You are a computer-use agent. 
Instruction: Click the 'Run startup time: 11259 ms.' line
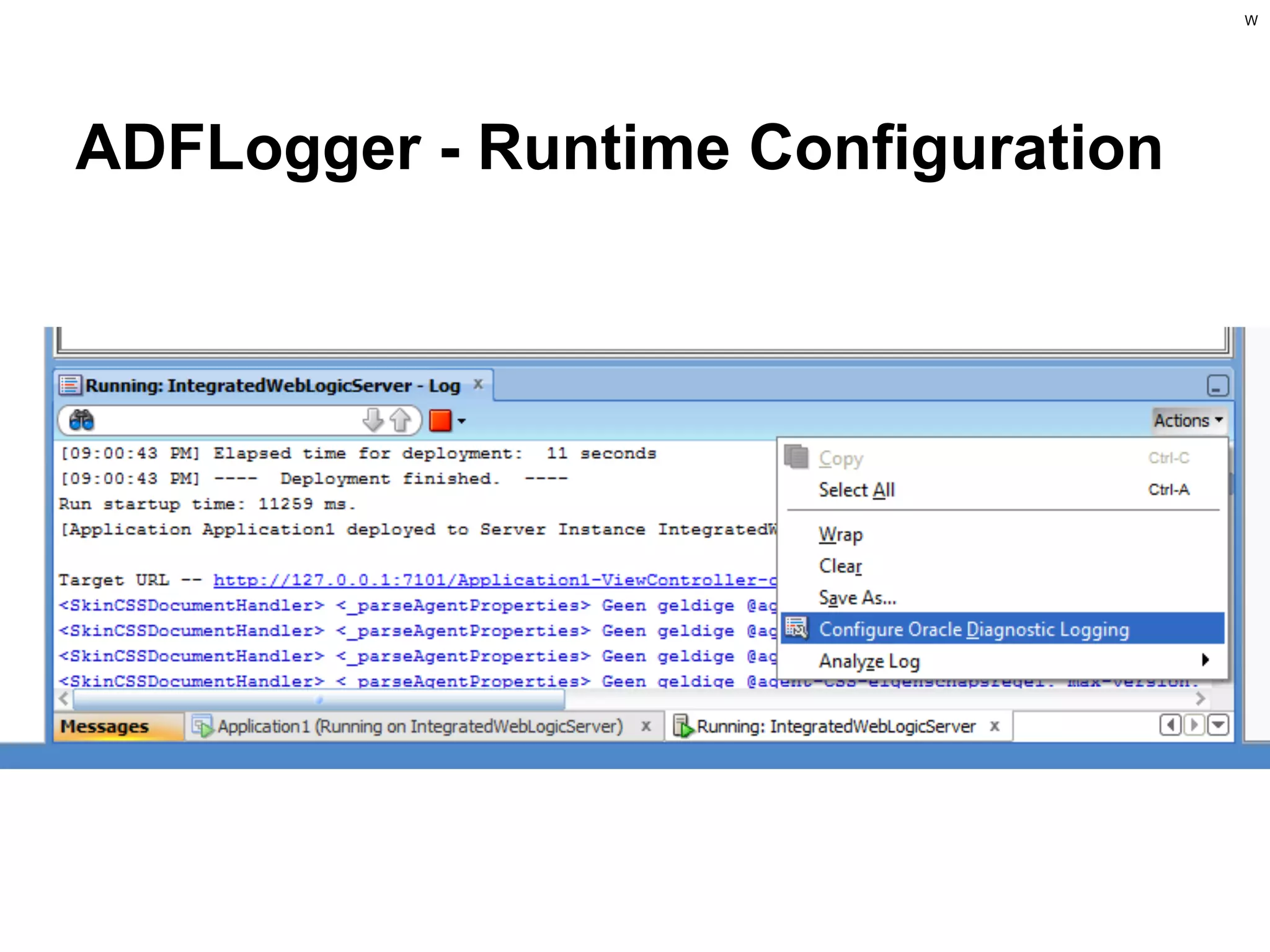point(208,504)
